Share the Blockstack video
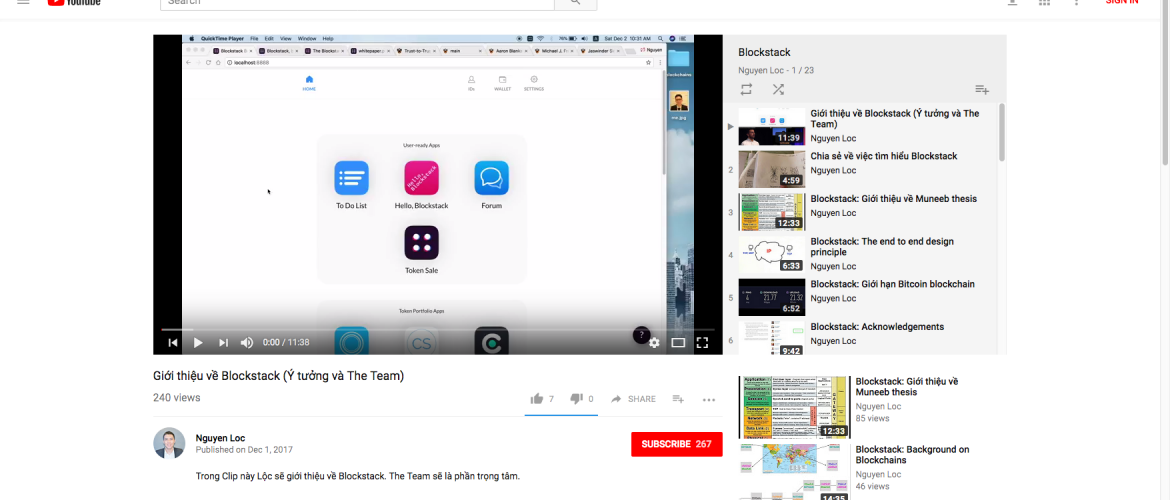 634,399
